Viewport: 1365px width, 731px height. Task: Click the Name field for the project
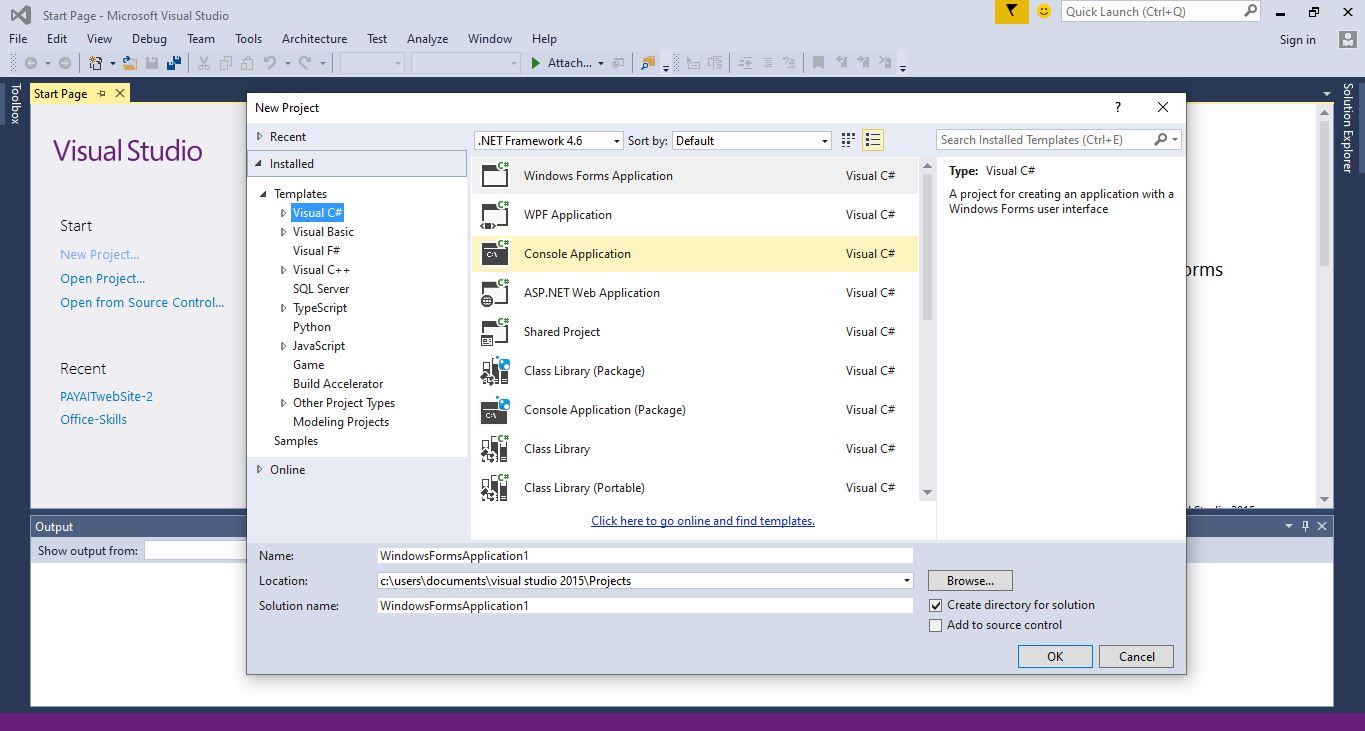[x=645, y=555]
